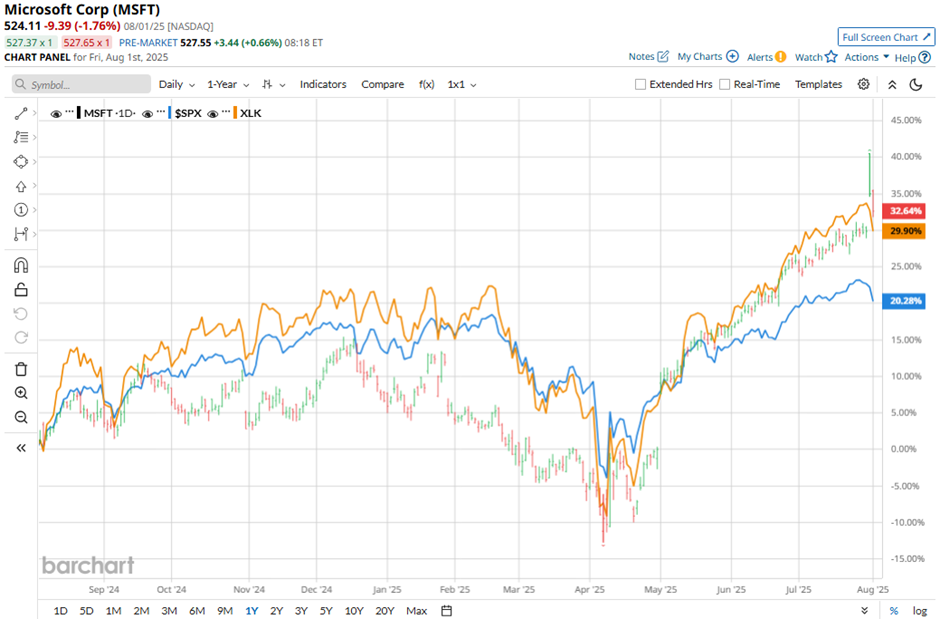Toggle log scale mode

click(x=920, y=611)
